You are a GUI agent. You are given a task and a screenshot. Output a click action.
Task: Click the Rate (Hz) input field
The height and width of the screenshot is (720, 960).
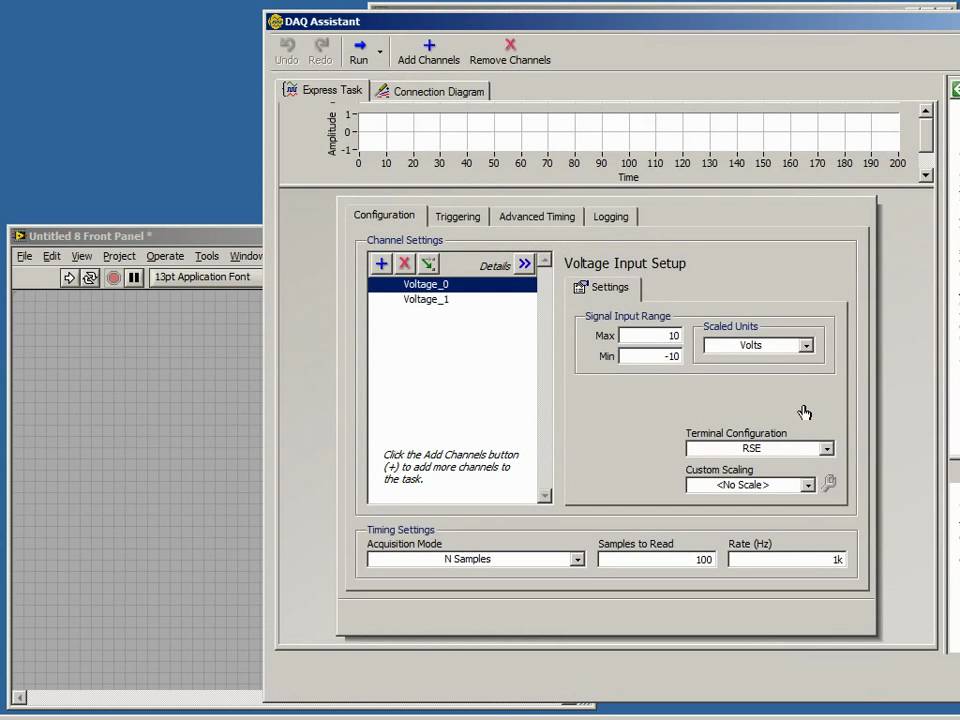coord(787,560)
